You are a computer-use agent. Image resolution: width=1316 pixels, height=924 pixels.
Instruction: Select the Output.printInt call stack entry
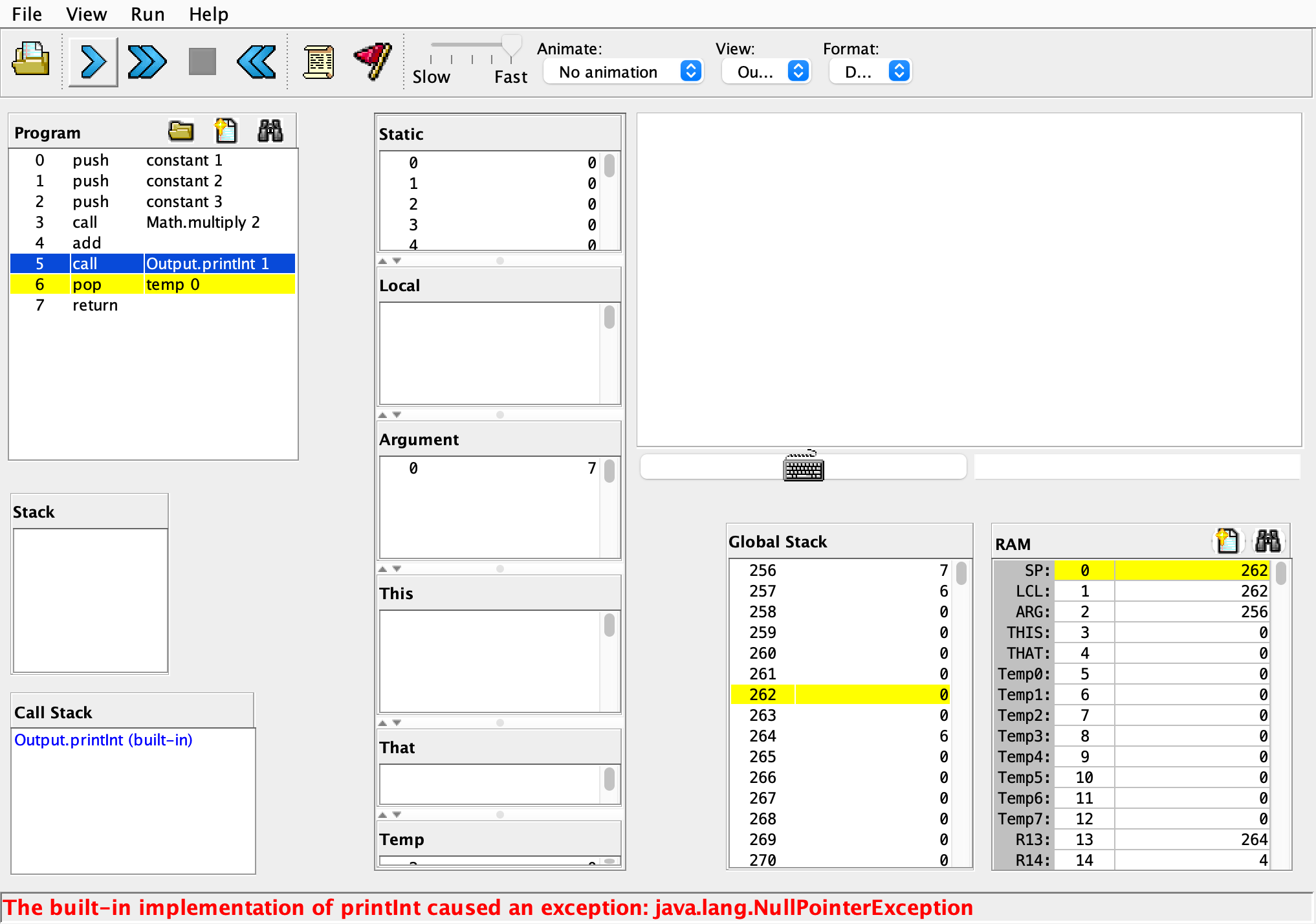pos(104,740)
